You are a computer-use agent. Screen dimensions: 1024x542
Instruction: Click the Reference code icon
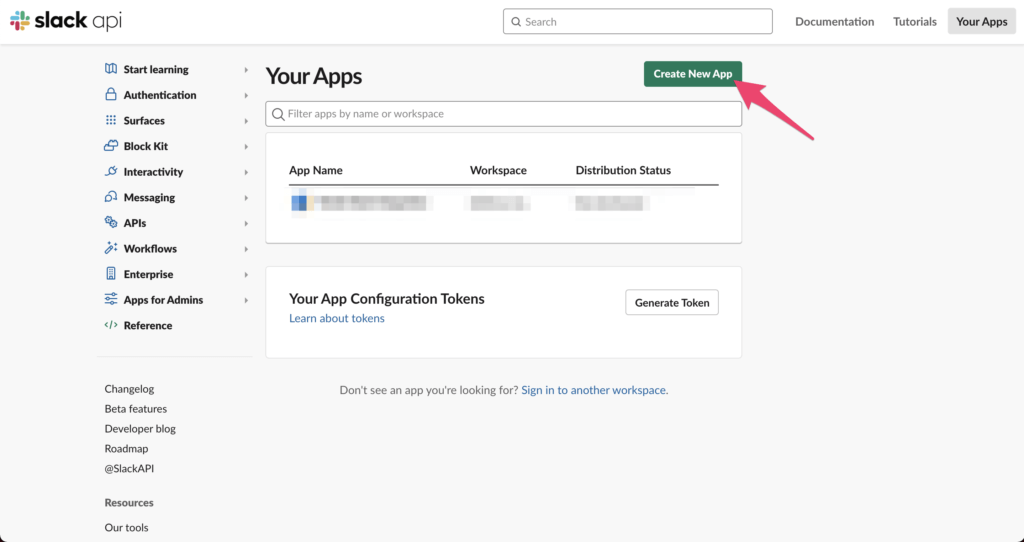[x=111, y=325]
